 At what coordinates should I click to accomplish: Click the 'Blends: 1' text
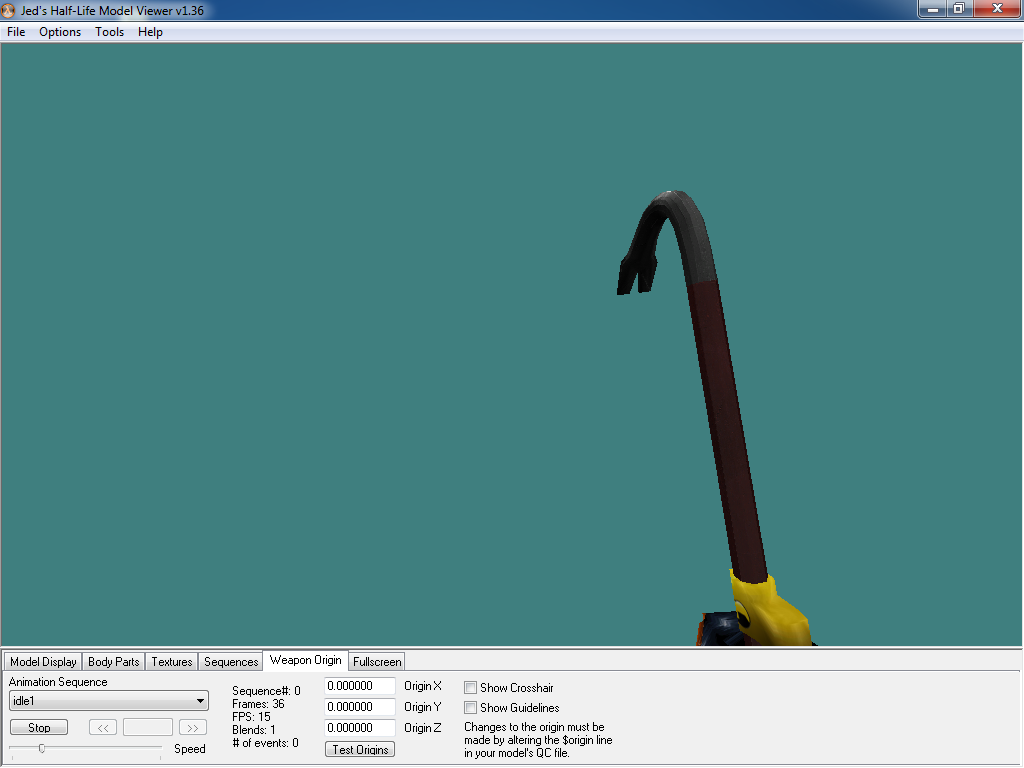[253, 730]
